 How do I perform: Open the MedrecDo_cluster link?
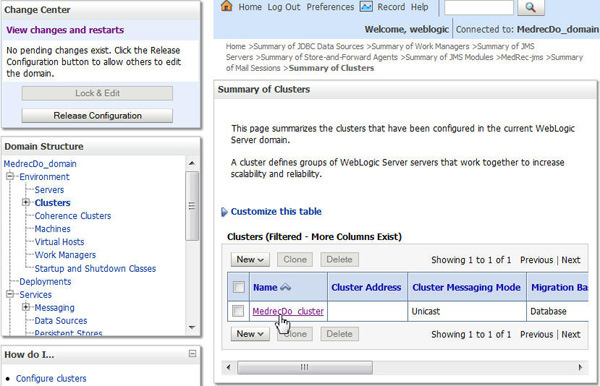[x=288, y=311]
